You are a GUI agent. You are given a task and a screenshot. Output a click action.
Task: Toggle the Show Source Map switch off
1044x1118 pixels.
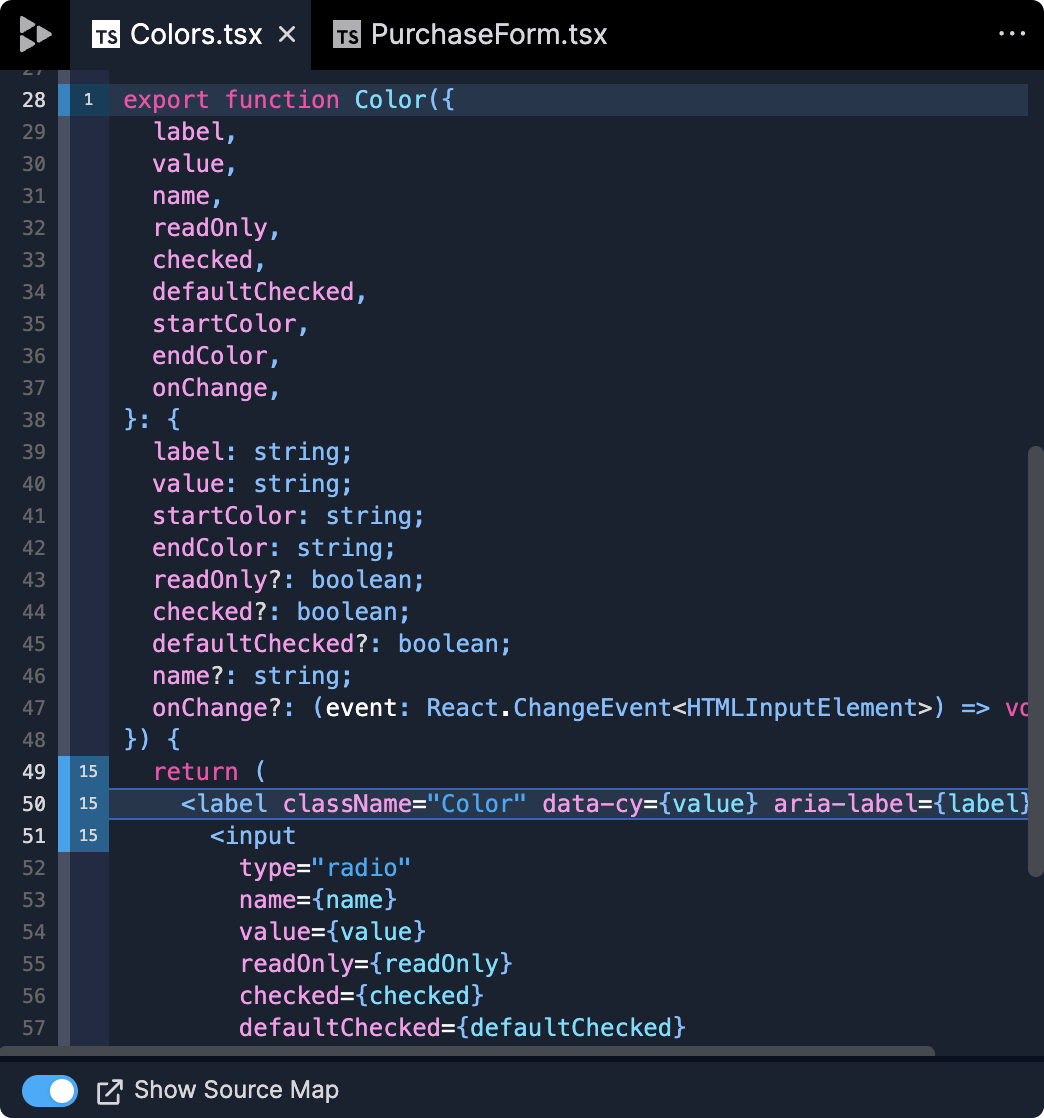tap(50, 1091)
